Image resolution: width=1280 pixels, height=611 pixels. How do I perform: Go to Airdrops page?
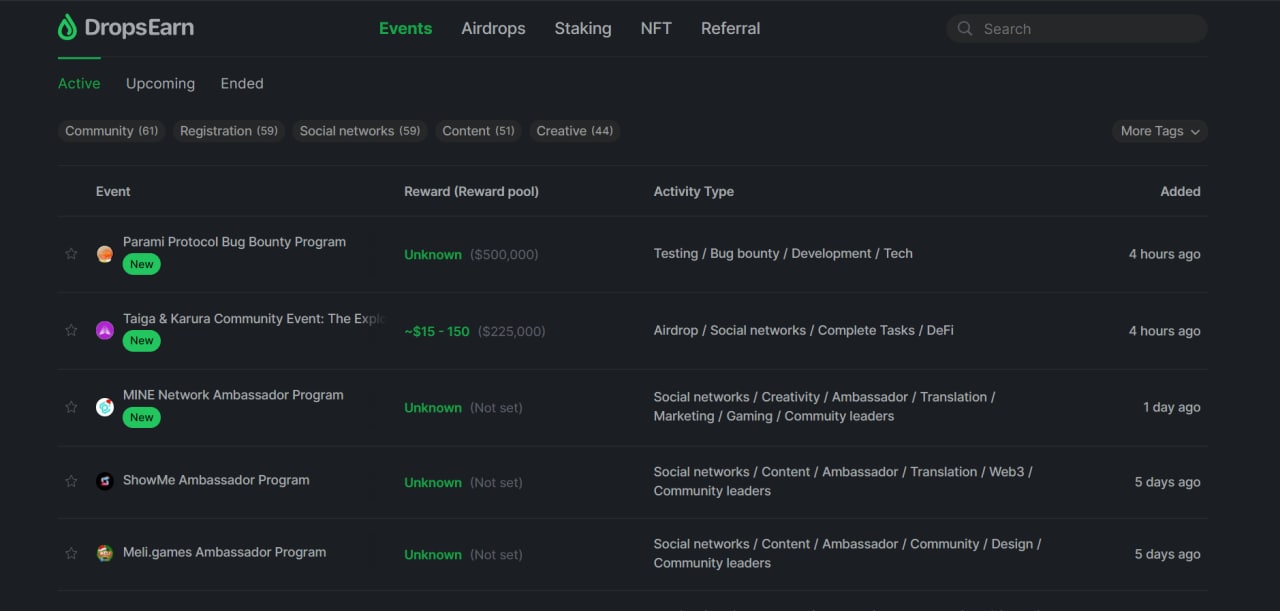493,28
